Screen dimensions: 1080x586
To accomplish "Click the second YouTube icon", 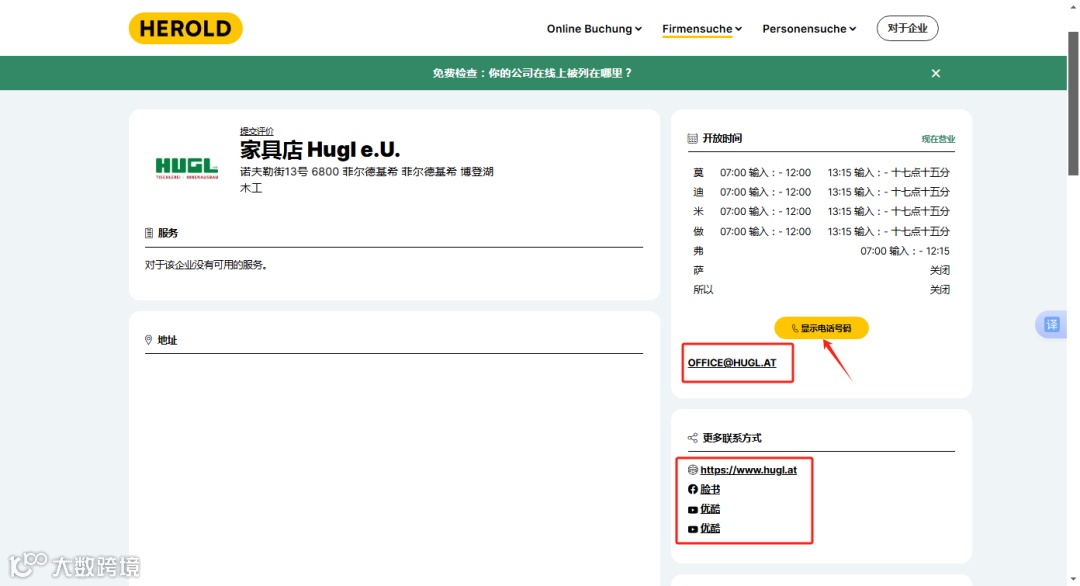I will tap(692, 529).
